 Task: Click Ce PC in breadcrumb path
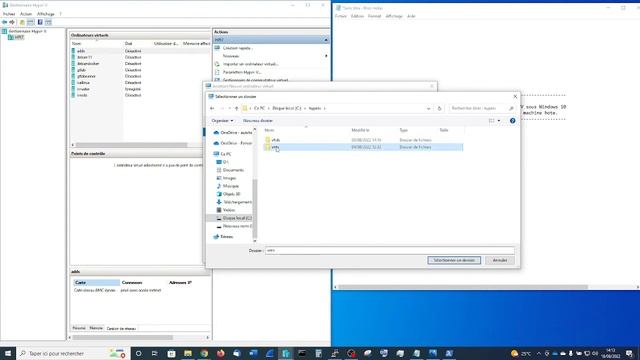pyautogui.click(x=259, y=109)
